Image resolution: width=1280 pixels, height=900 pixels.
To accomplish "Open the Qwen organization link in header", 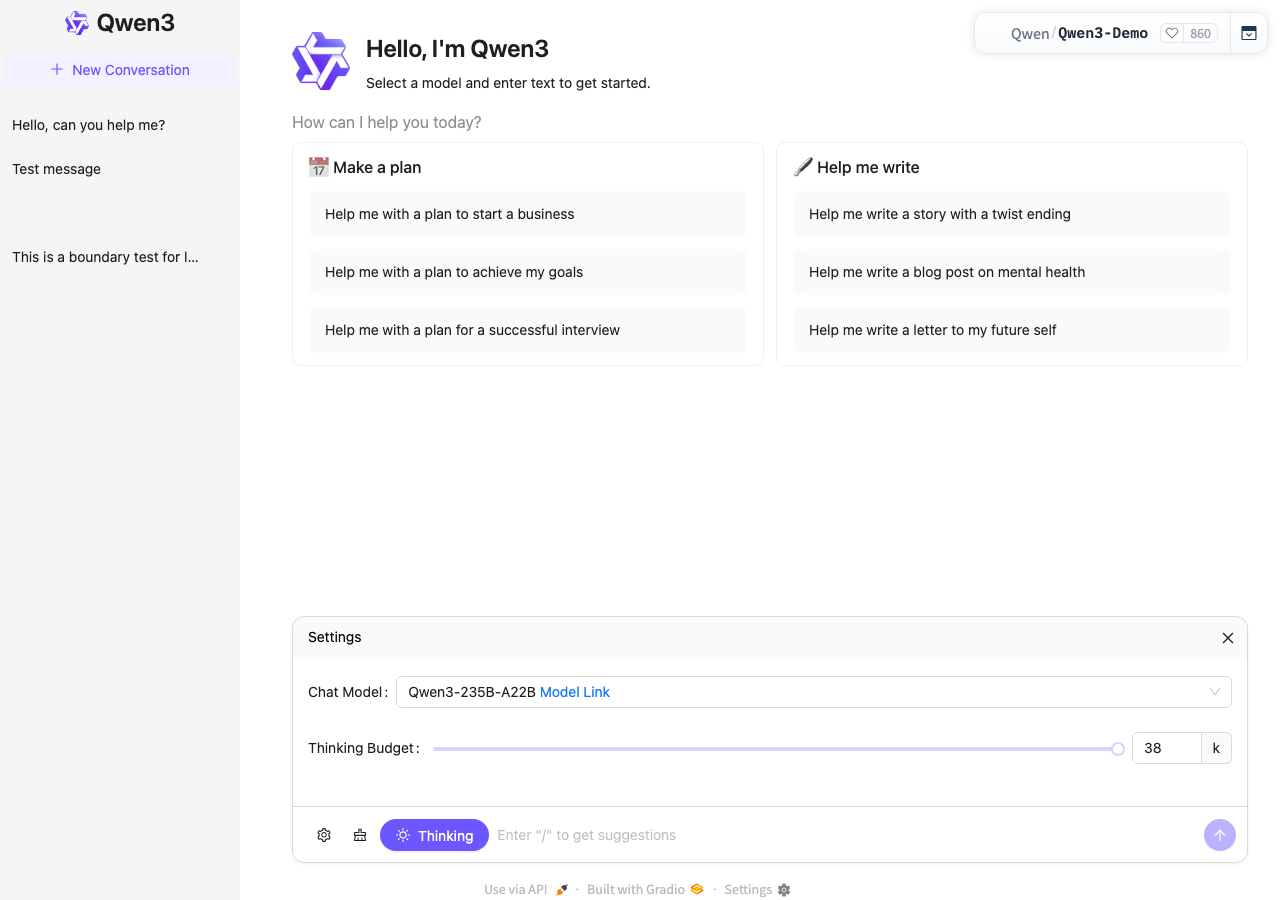I will pos(1030,34).
